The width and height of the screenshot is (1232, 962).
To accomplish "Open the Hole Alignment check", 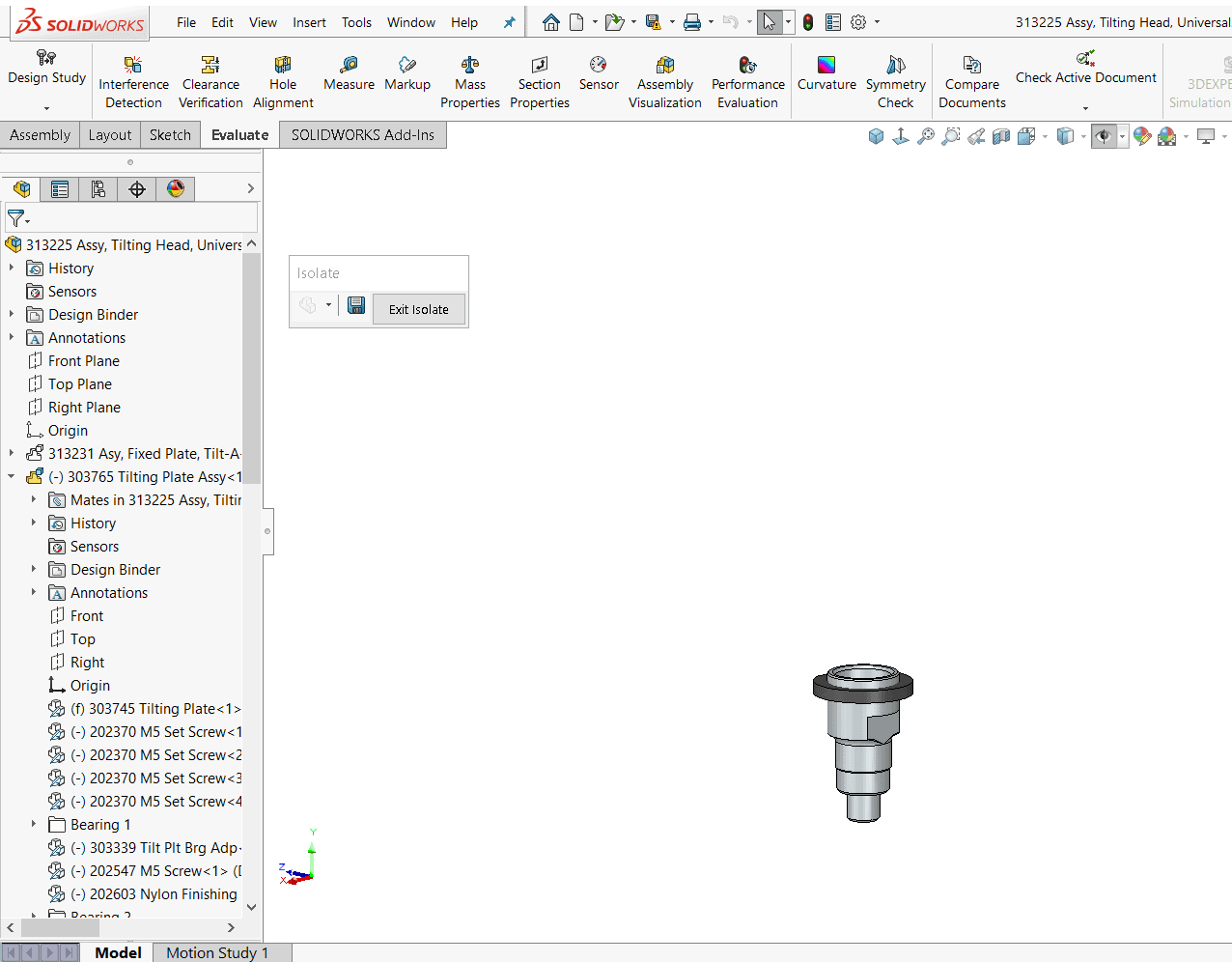I will 283,82.
